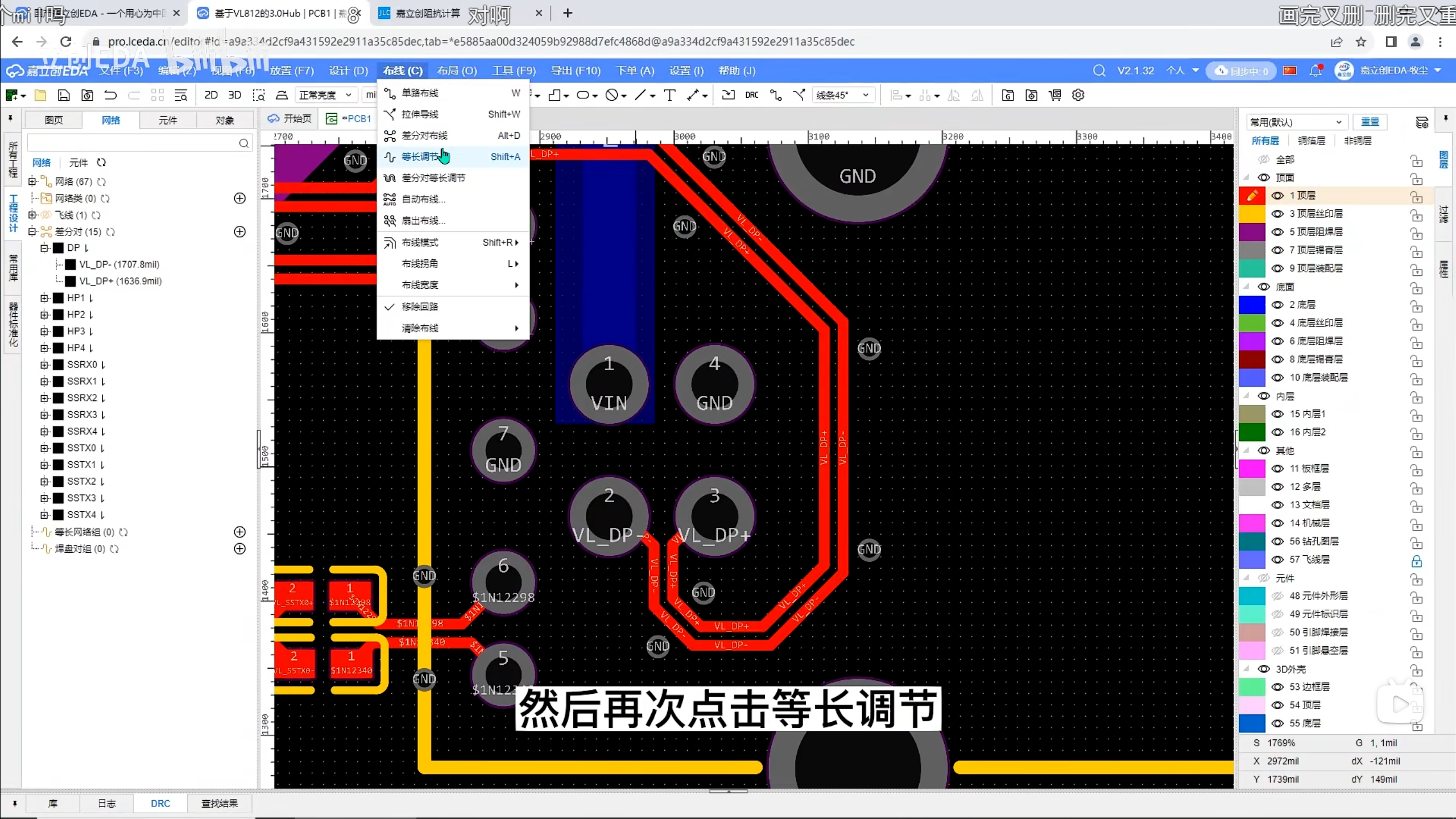Expand the HP1 differential pair node
The width and height of the screenshot is (1456, 819).
point(44,297)
